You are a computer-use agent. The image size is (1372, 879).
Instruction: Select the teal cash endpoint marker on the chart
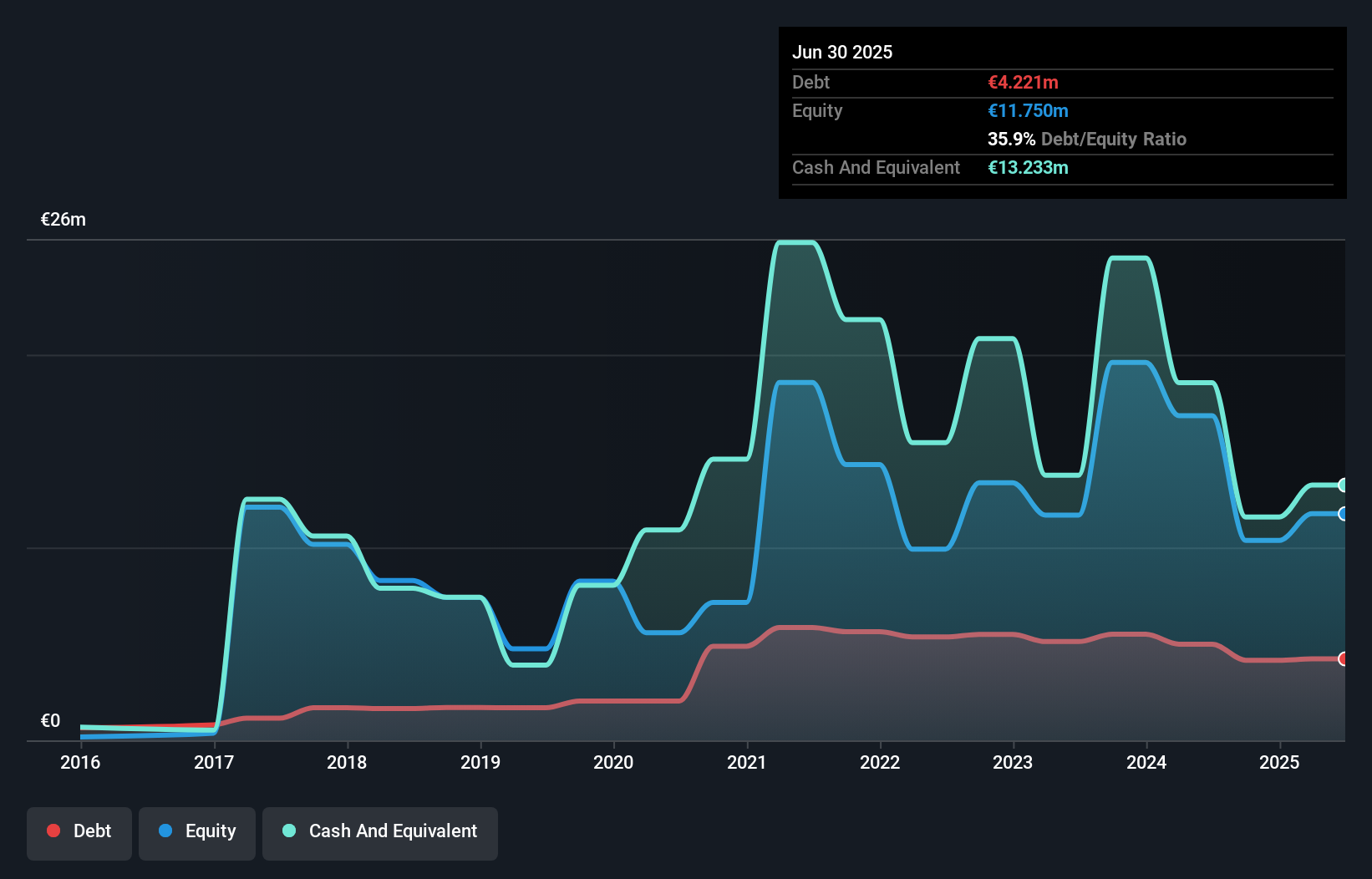1344,485
